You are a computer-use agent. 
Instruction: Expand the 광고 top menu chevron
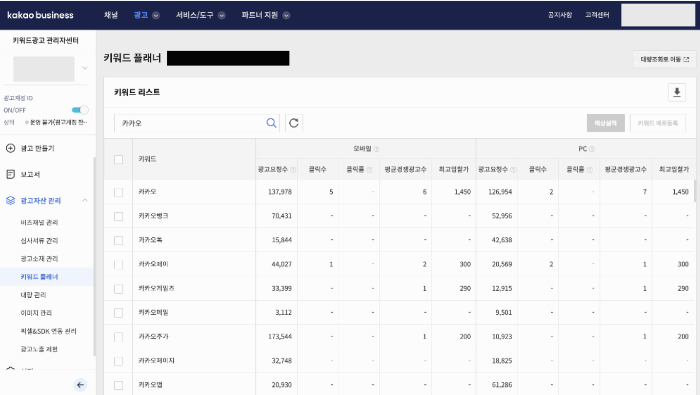pos(156,15)
